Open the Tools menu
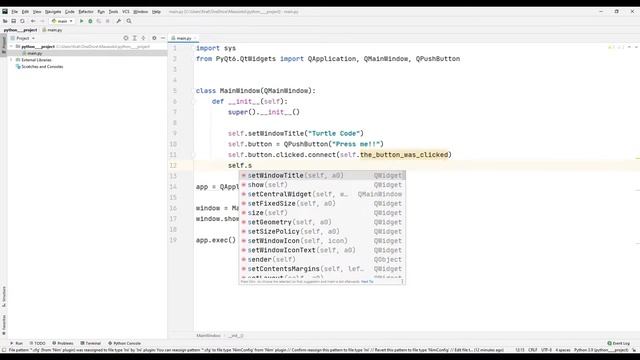Image resolution: width=640 pixels, height=360 pixels. 113,12
